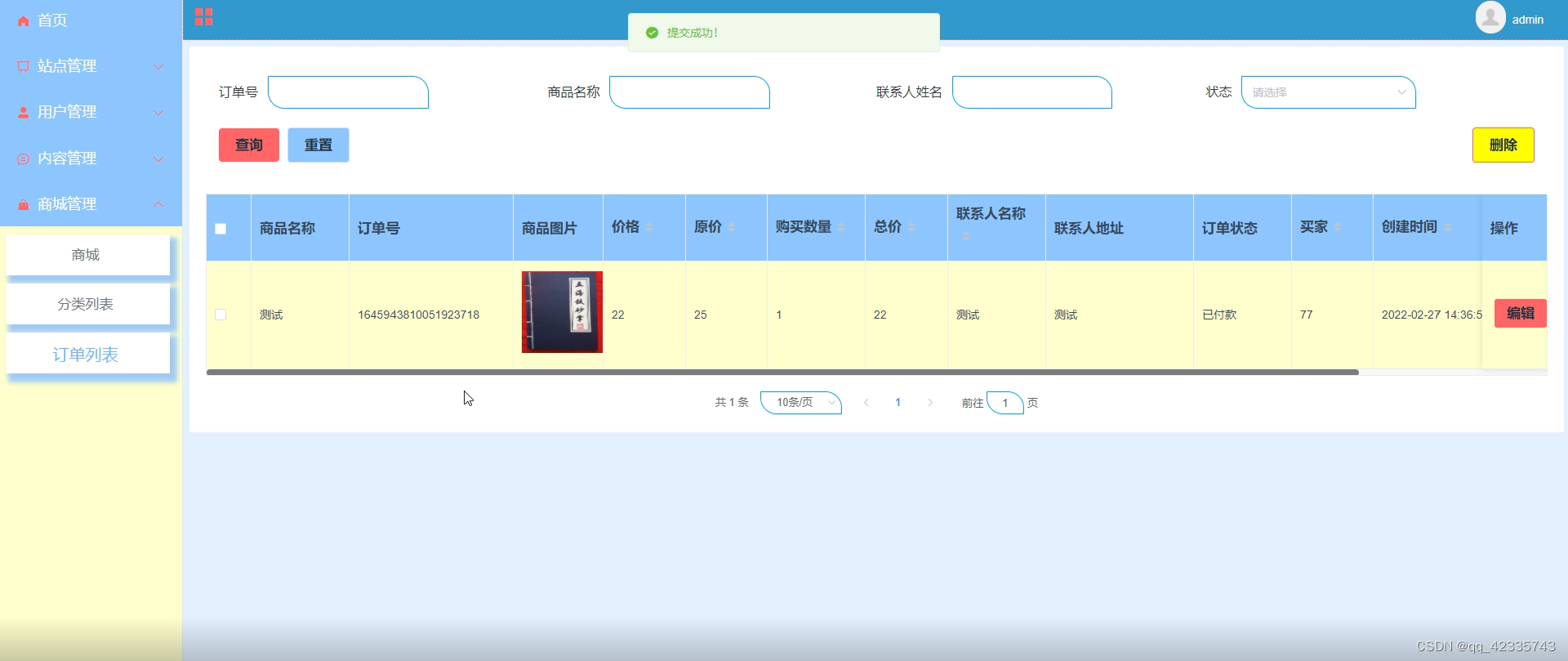The image size is (1568, 661).
Task: Click the 联系人姓名 input field
Action: click(1031, 92)
